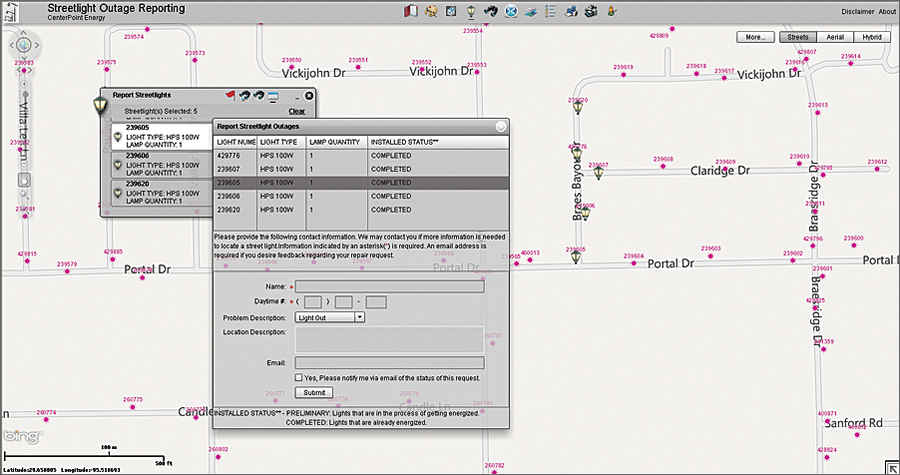Open the Problem Description dropdown

point(330,317)
